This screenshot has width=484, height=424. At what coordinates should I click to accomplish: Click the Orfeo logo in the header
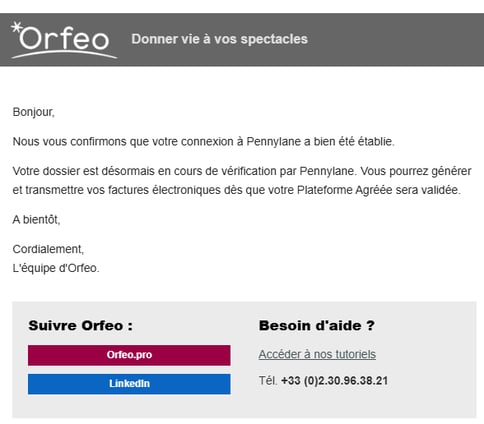tap(64, 40)
